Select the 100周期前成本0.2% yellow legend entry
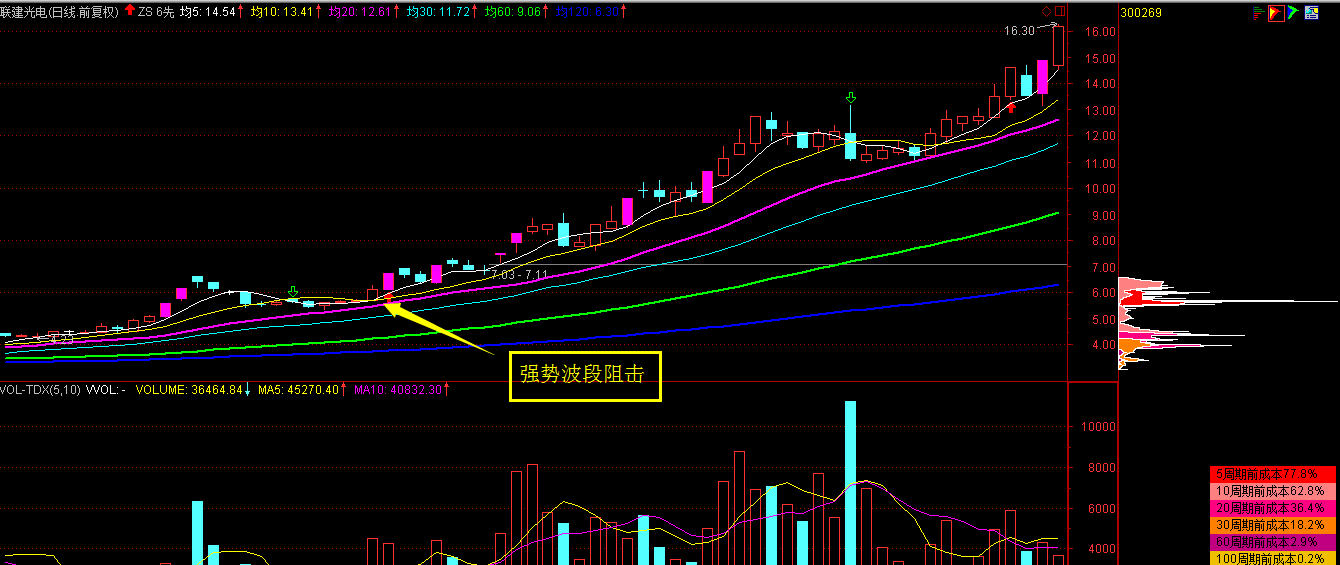 click(1271, 558)
